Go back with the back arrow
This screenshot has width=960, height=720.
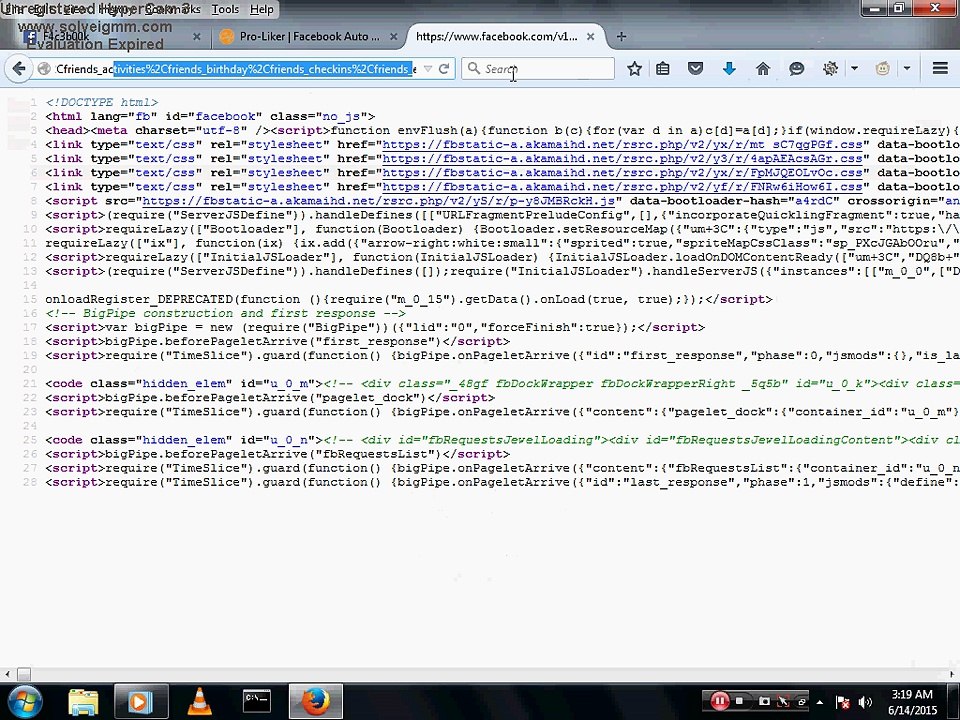point(18,68)
